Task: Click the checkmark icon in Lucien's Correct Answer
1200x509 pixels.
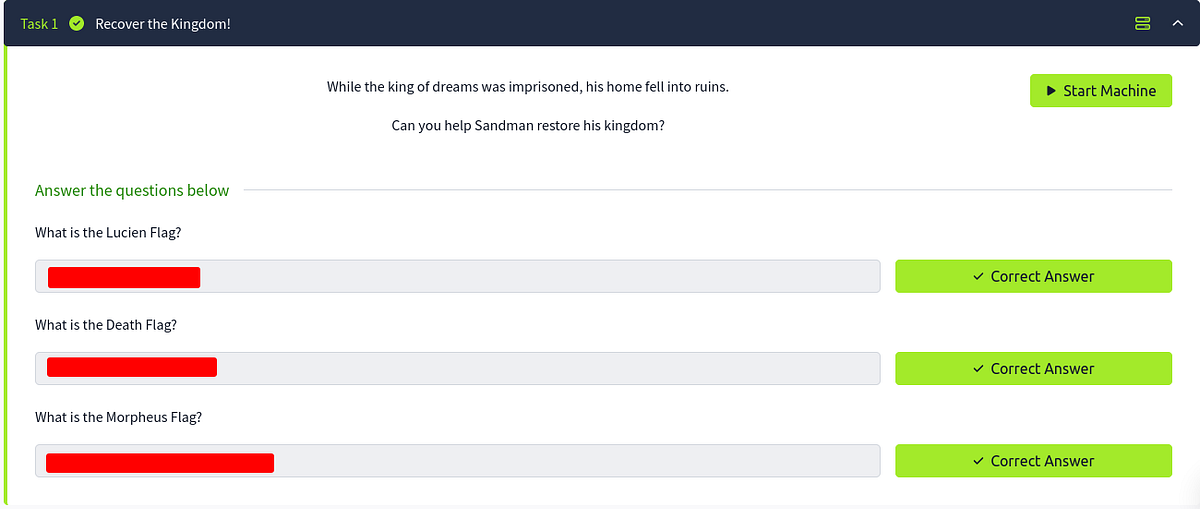Action: (978, 277)
